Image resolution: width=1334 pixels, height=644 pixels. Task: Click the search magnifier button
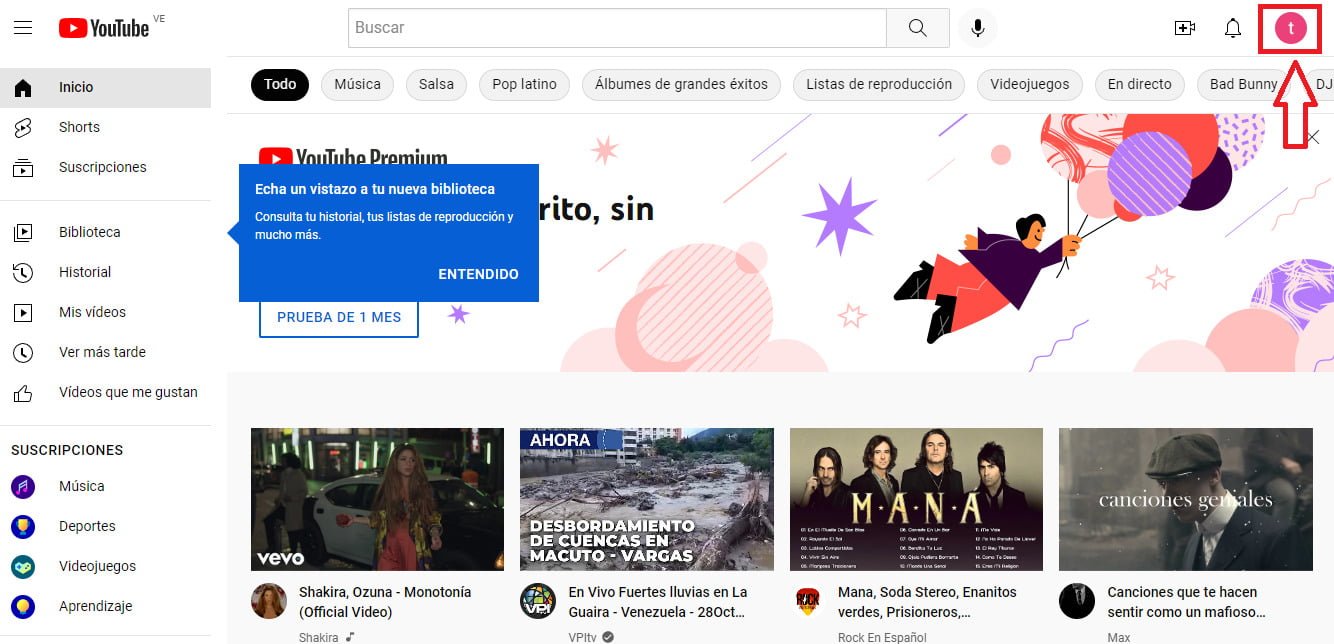(918, 28)
